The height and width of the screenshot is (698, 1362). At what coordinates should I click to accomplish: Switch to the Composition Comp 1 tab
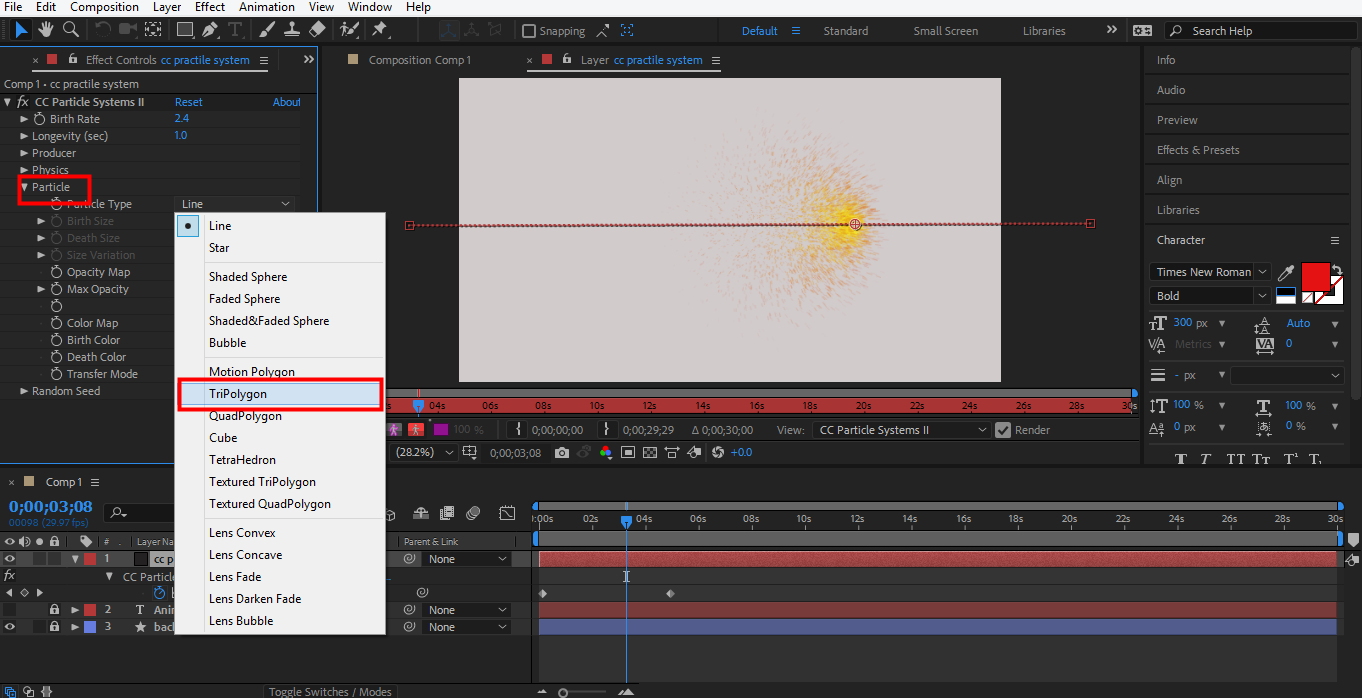419,60
